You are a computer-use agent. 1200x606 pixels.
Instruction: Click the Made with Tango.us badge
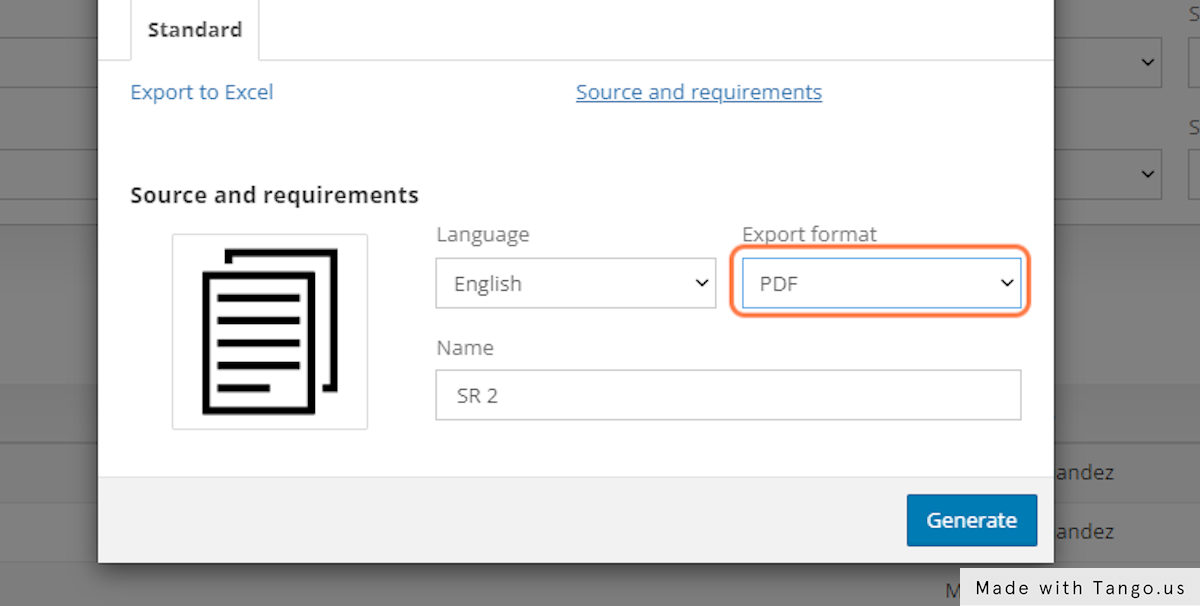point(1079,588)
